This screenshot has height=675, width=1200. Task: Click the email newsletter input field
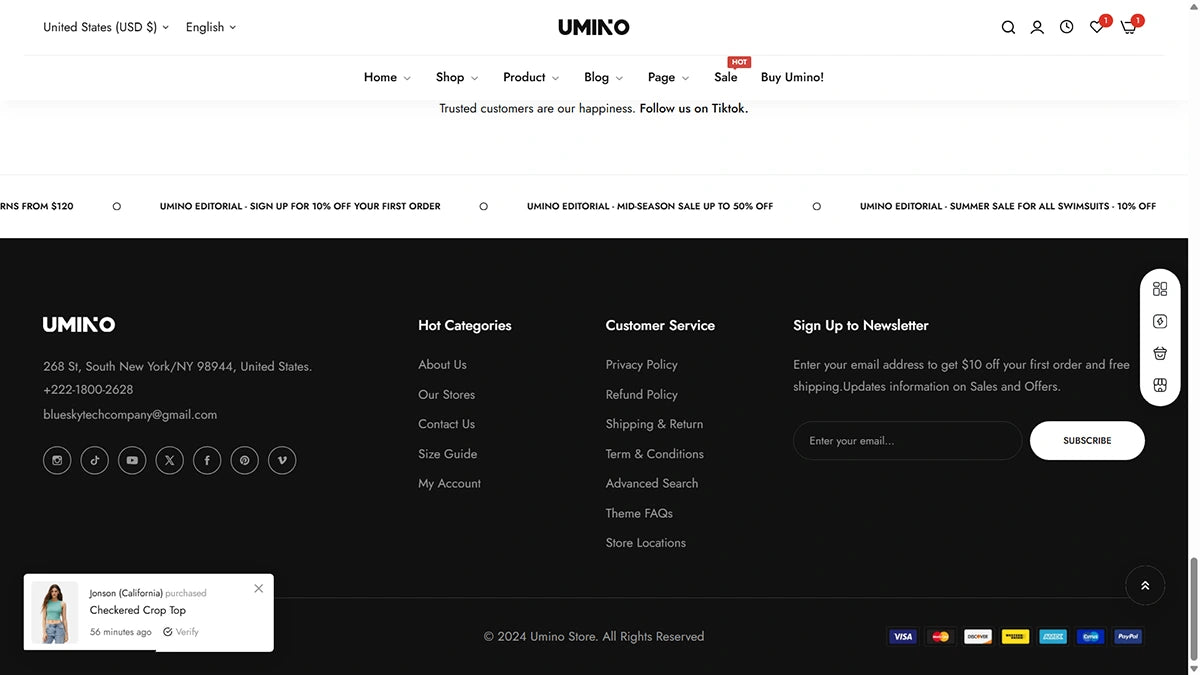point(905,440)
